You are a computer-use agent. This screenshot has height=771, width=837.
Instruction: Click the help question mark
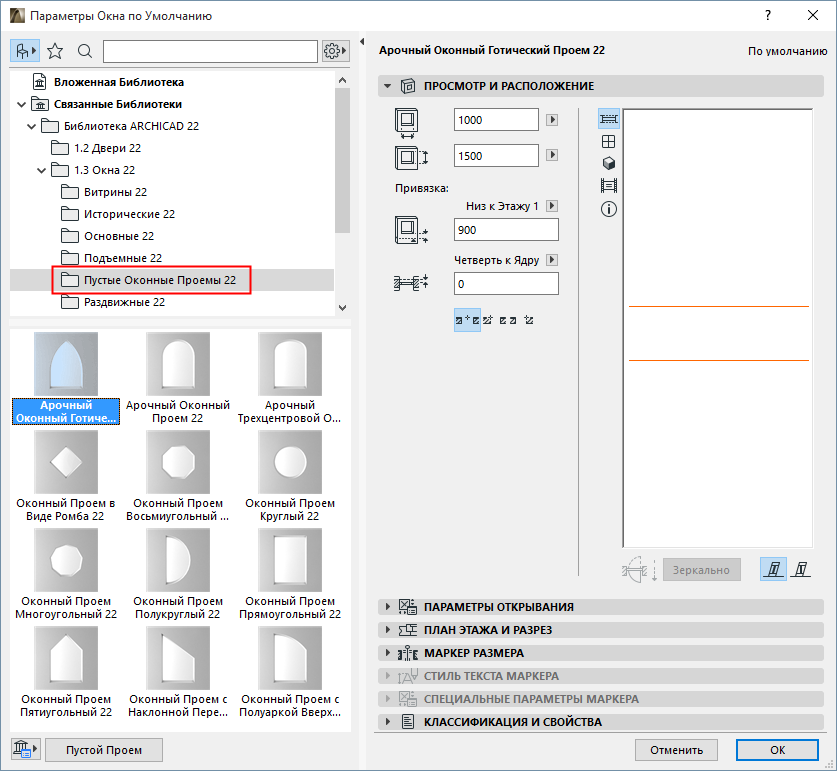point(768,15)
